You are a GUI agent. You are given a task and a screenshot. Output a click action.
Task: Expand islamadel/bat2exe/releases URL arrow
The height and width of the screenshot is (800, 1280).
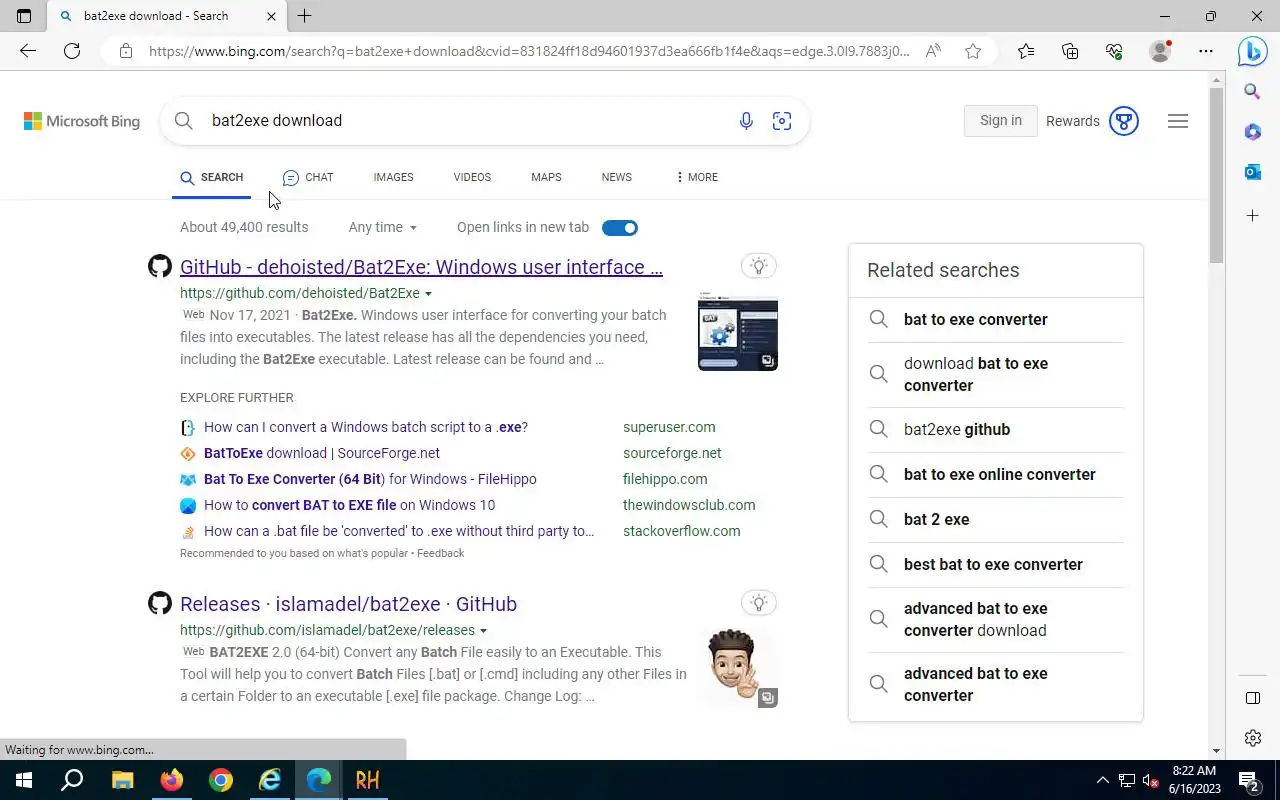tap(484, 631)
